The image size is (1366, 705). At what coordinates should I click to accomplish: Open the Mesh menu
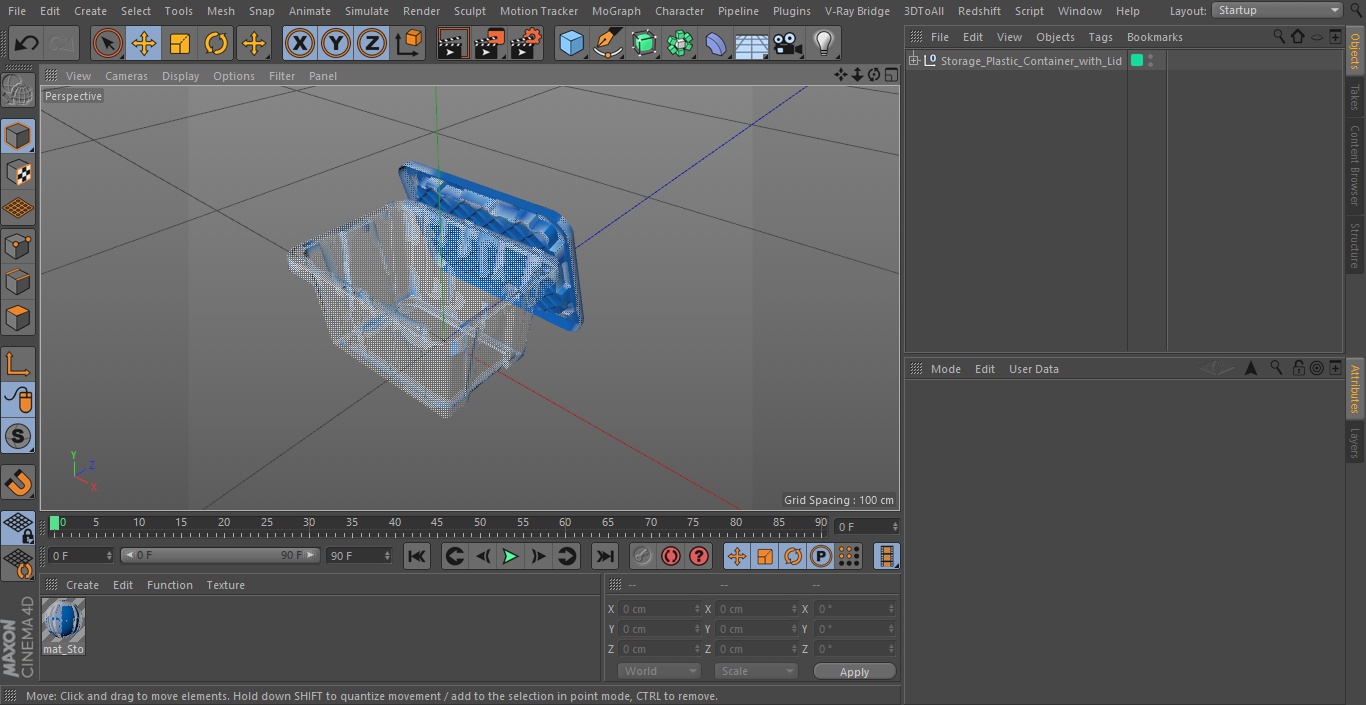220,11
